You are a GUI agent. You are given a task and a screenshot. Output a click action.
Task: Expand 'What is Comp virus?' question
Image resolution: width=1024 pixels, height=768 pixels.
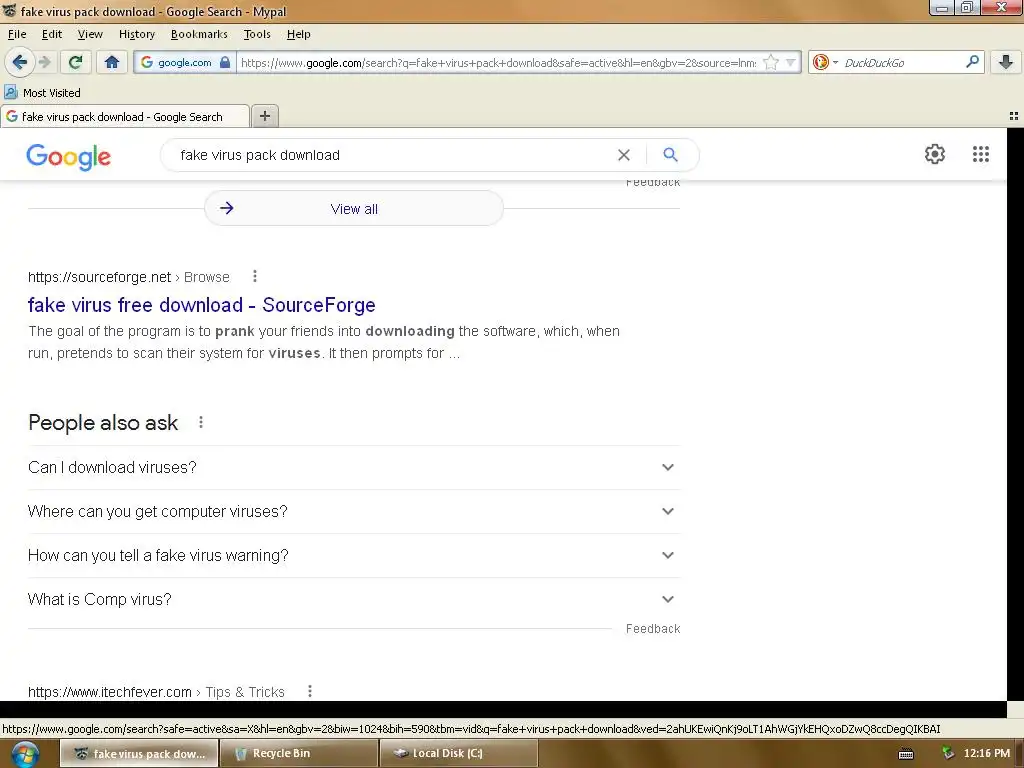354,600
